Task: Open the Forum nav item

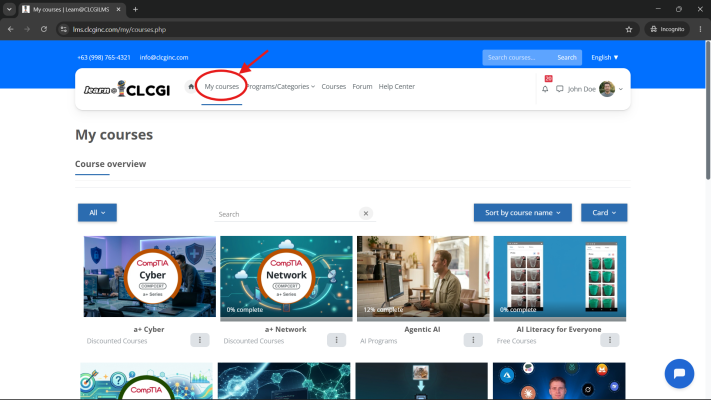Action: point(362,86)
